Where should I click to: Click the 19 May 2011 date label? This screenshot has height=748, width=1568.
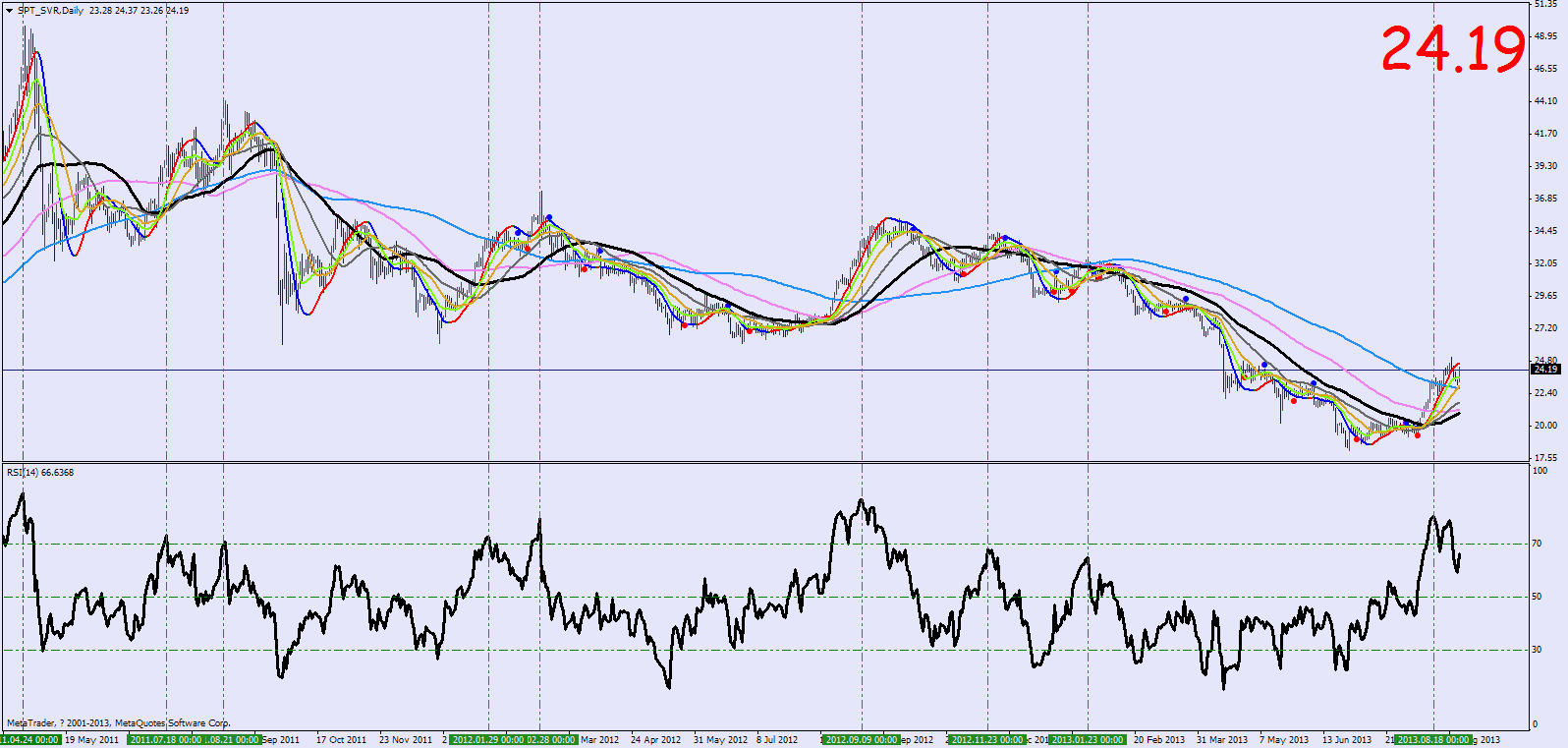pyautogui.click(x=91, y=740)
